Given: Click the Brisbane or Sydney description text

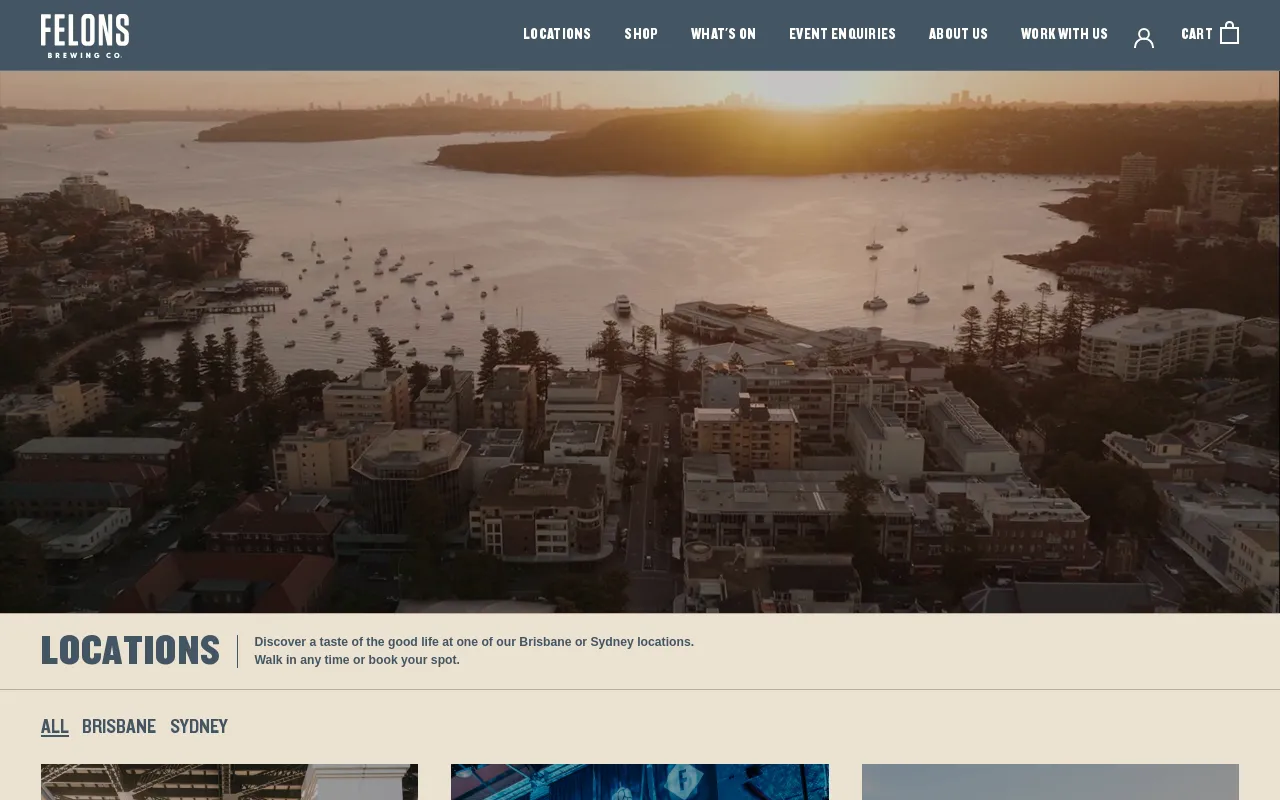Looking at the screenshot, I should click(x=474, y=650).
